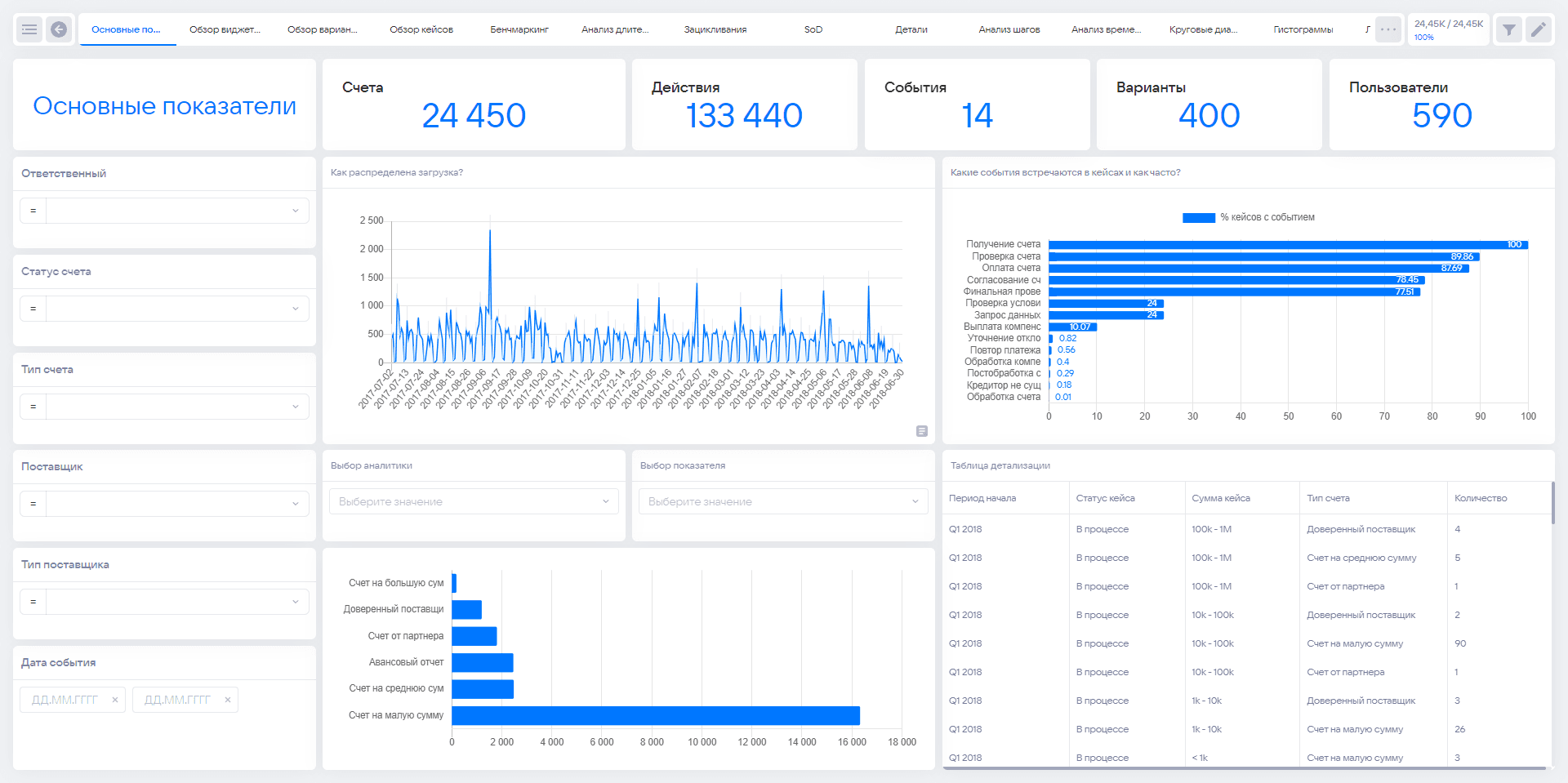Click the < 1k sum cell in table
This screenshot has width=1568, height=783.
(1200, 758)
